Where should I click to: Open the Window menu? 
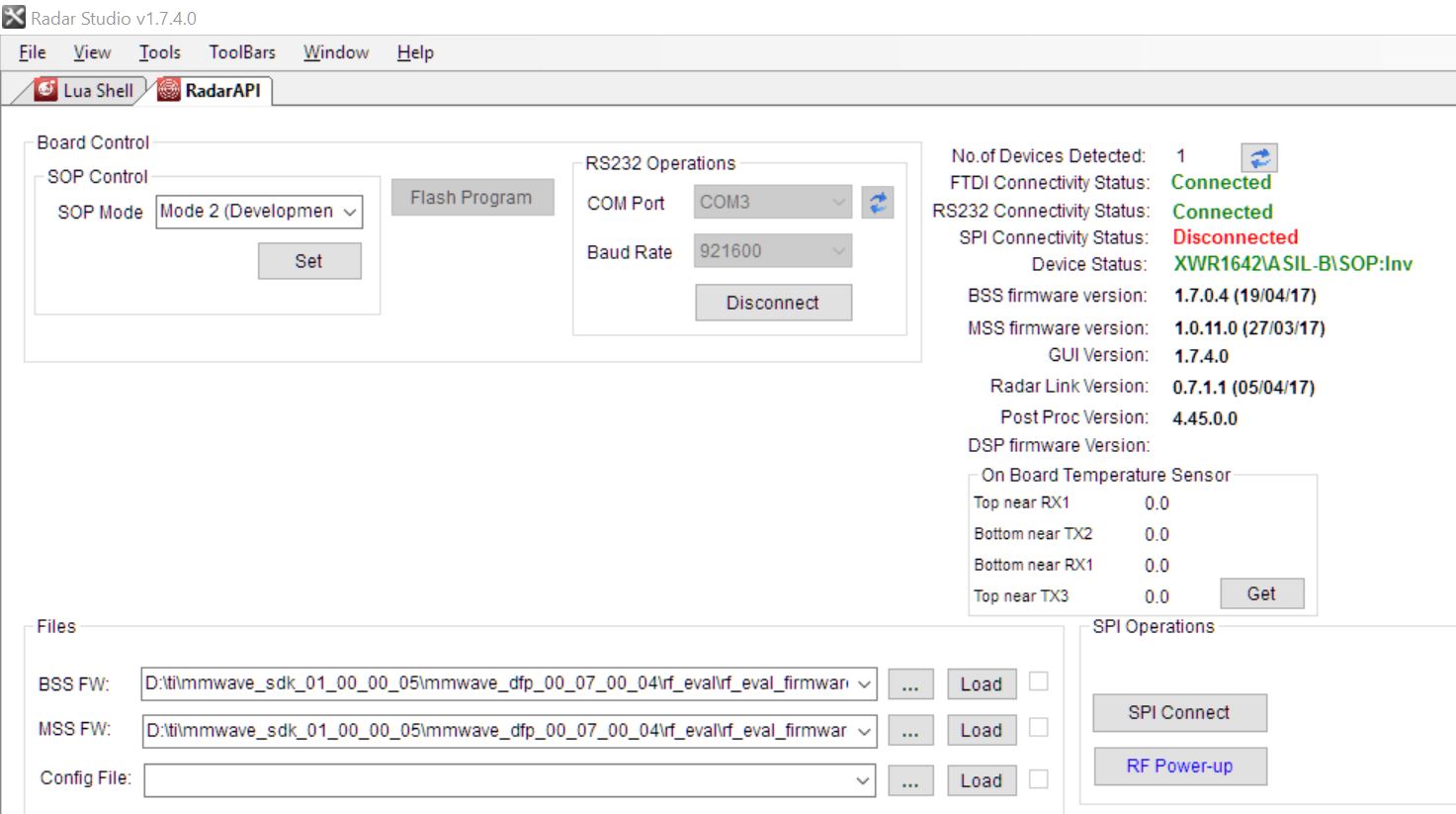[336, 52]
